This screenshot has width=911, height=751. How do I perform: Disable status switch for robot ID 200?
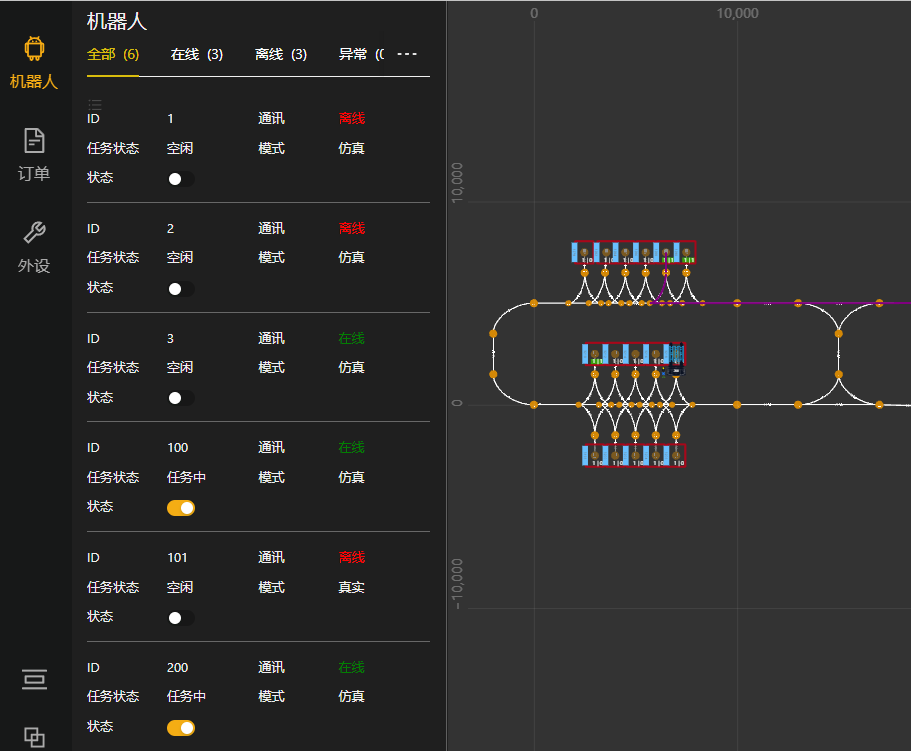181,728
